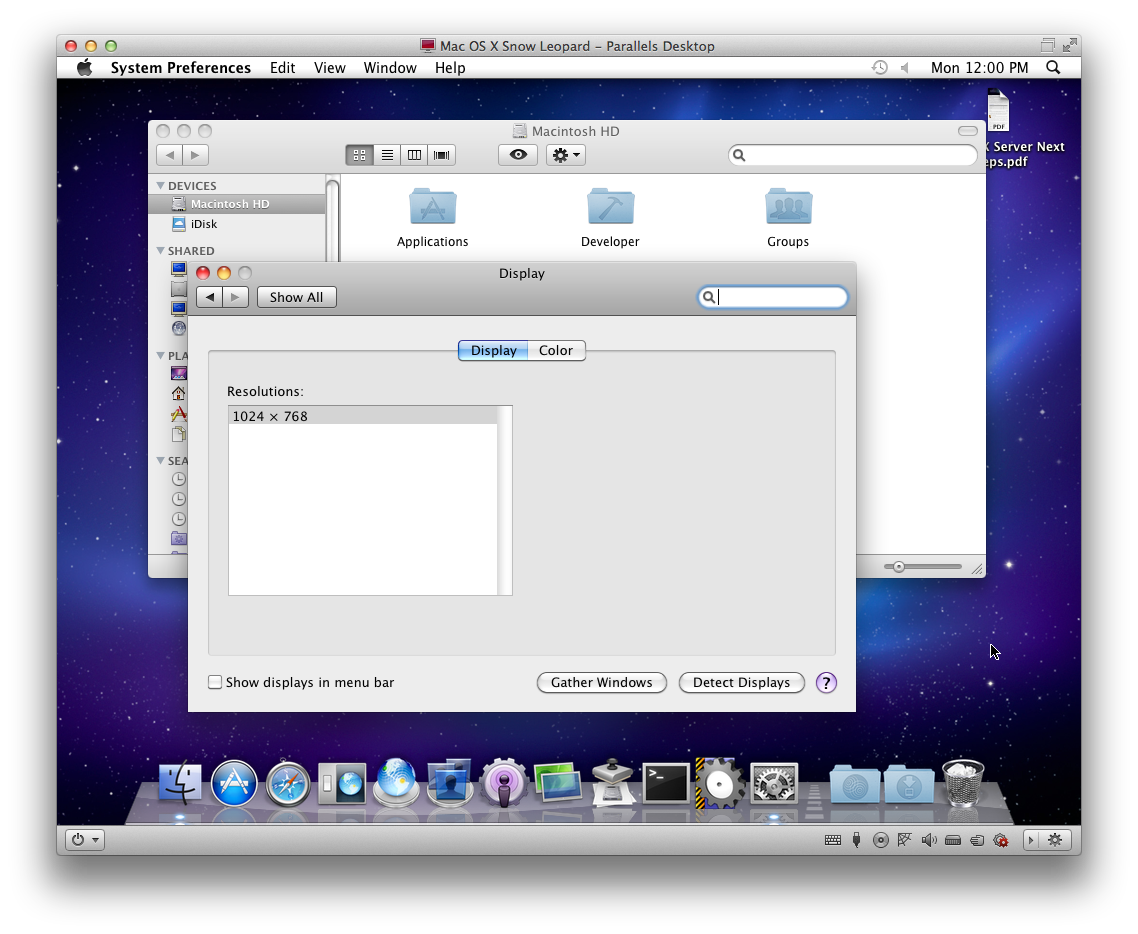1138x934 pixels.
Task: Open Server Preferences icon in Dock
Action: coord(342,783)
